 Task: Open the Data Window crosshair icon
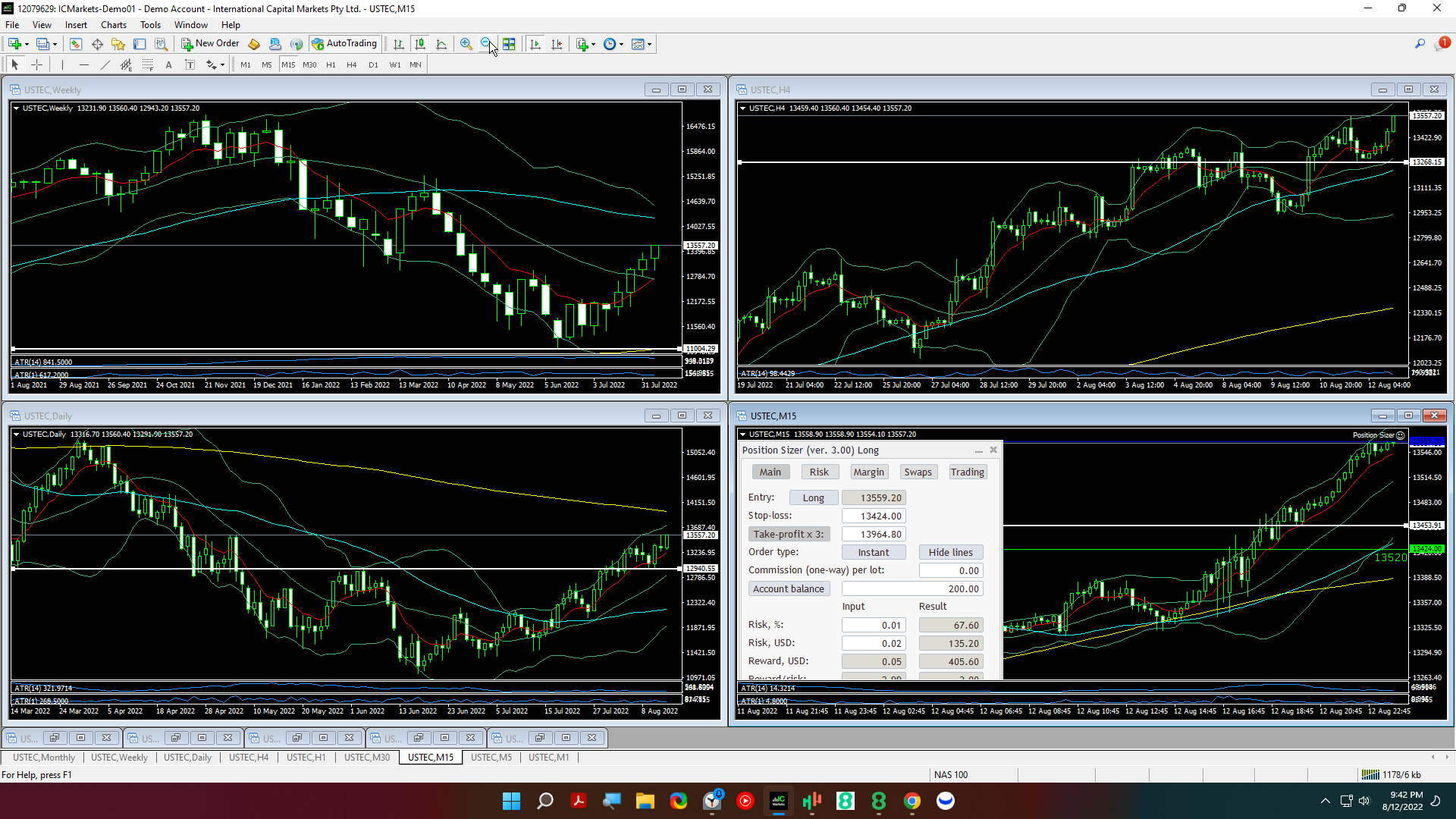[97, 44]
